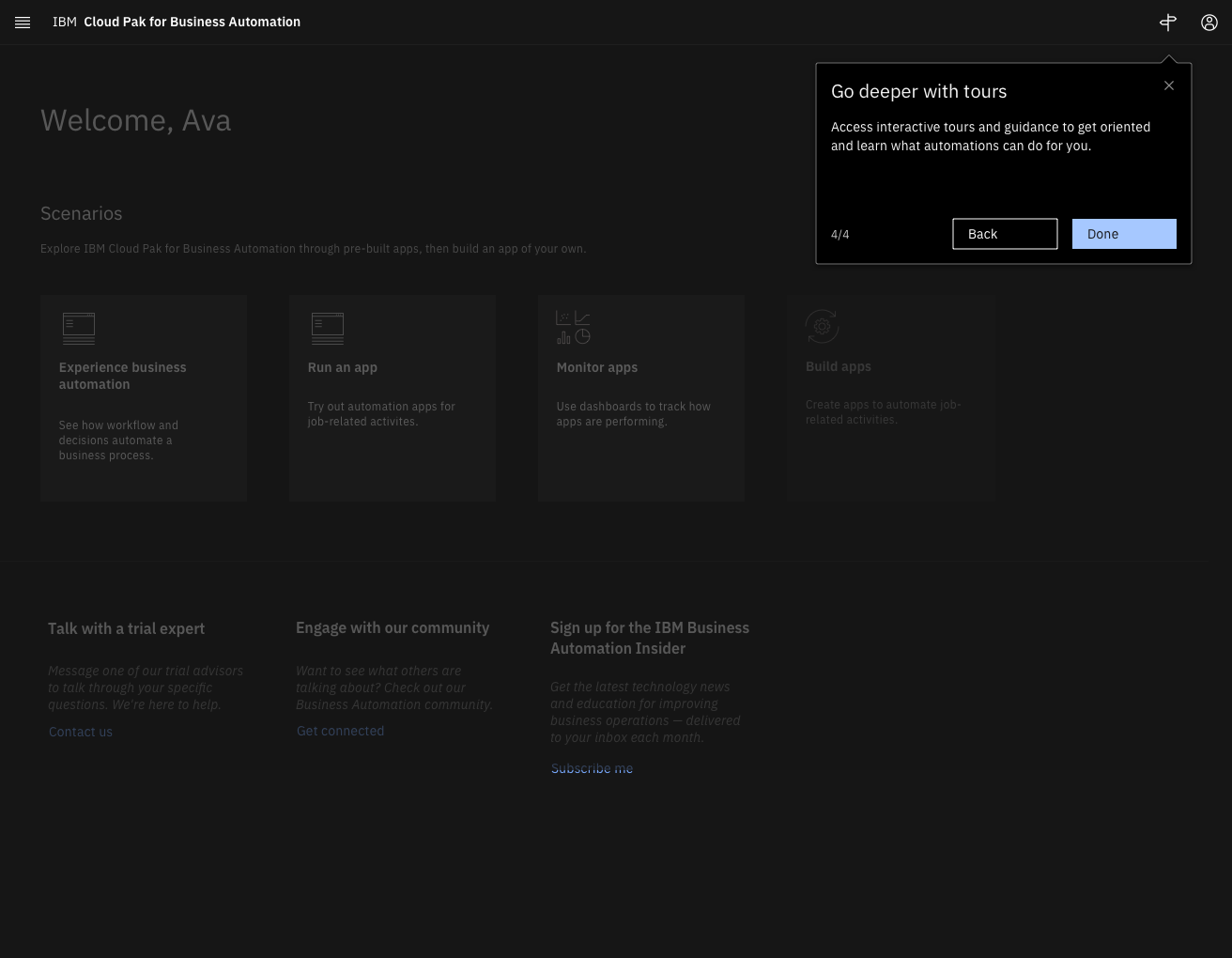
Task: Open the hamburger navigation menu
Action: point(23,23)
